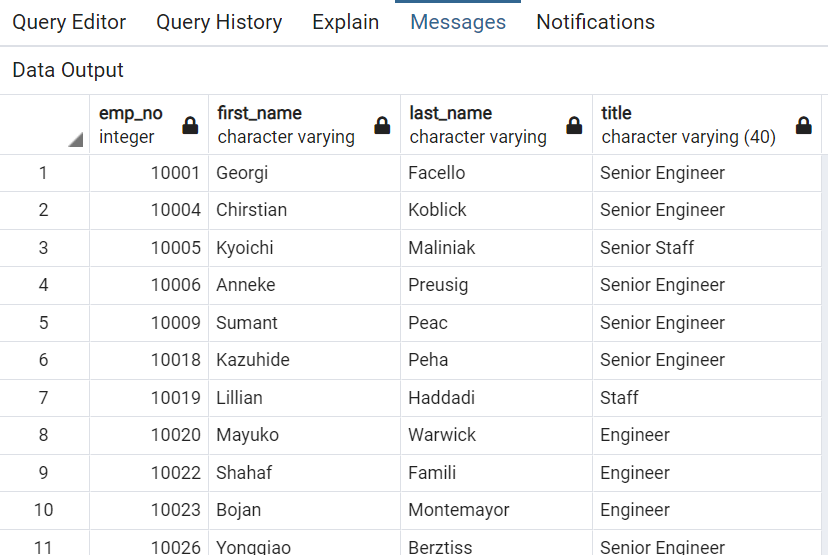Select the title column header

(x=707, y=125)
